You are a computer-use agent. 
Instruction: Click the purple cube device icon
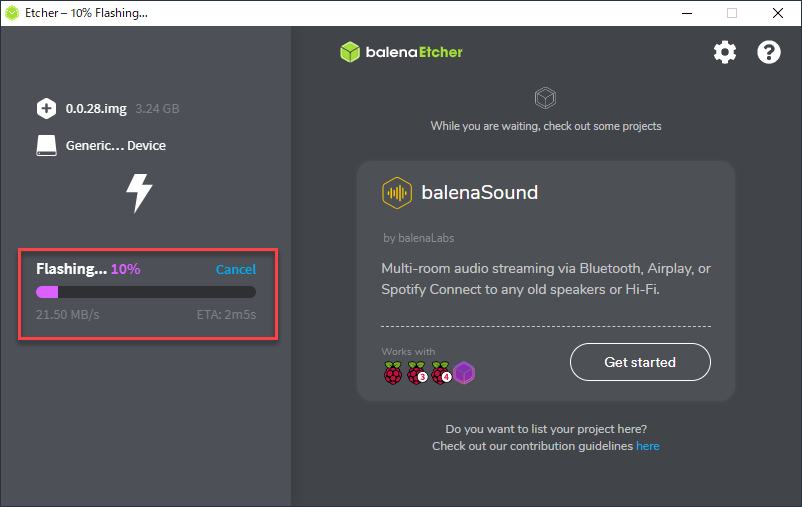click(x=464, y=372)
